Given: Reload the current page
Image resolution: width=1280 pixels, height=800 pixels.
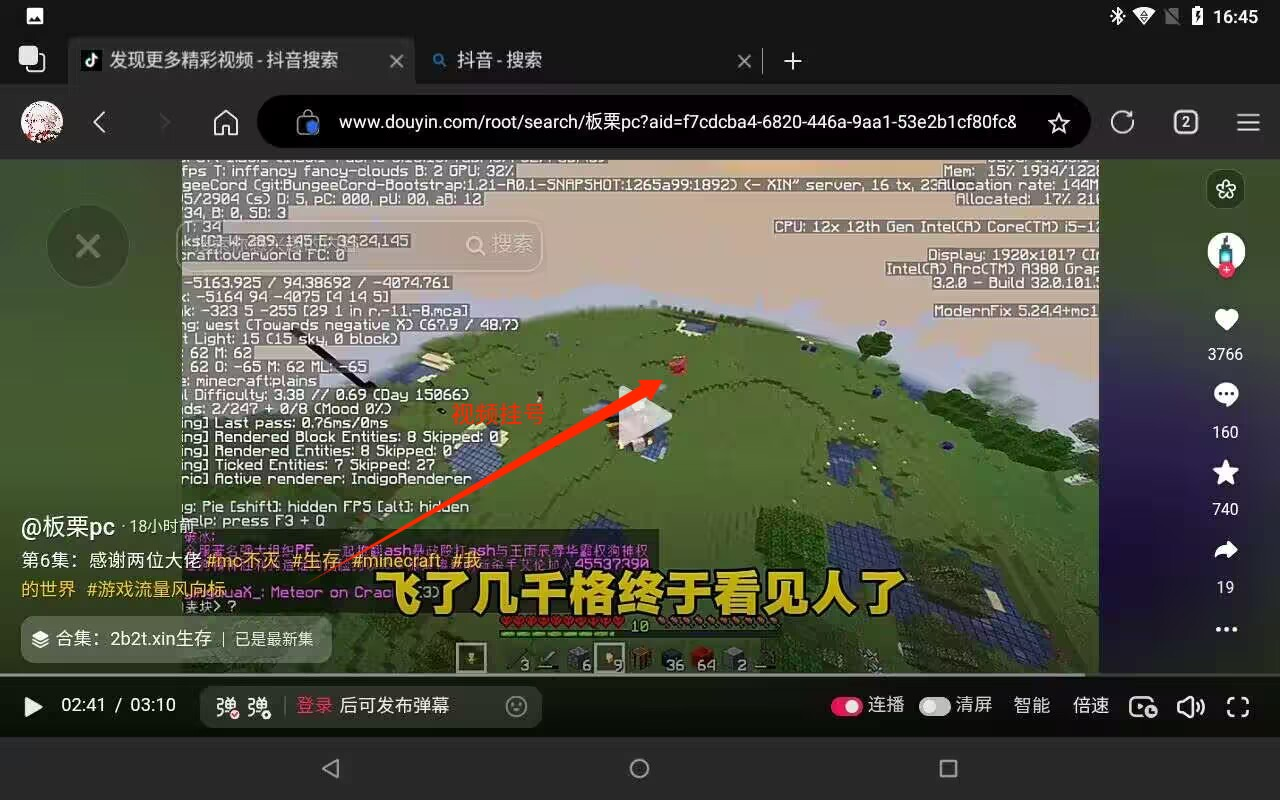Looking at the screenshot, I should tap(1122, 122).
